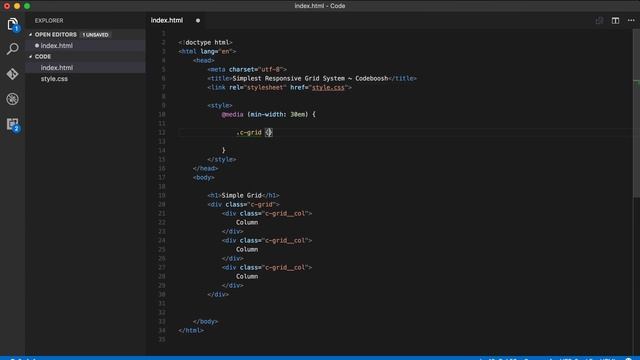Collapse the Open Editors section
The image size is (640, 360).
point(31,35)
